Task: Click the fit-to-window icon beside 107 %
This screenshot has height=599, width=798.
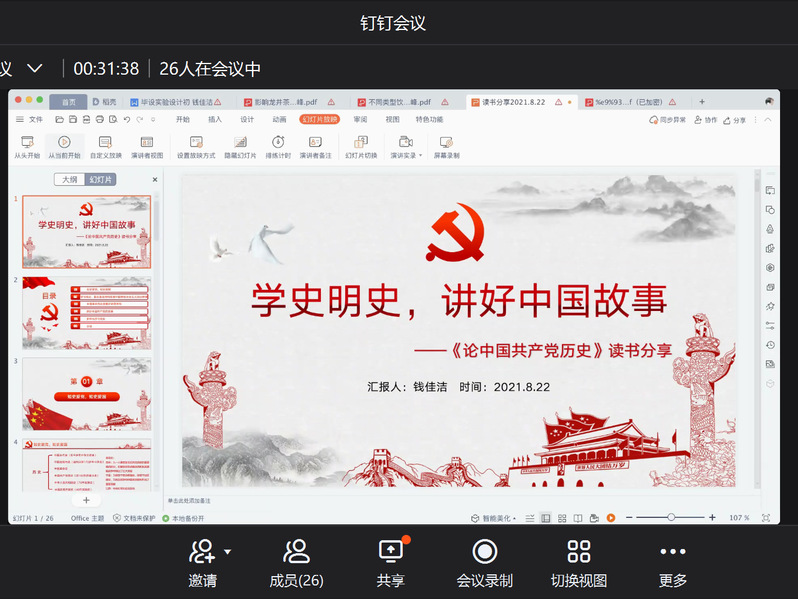Action: pyautogui.click(x=765, y=518)
